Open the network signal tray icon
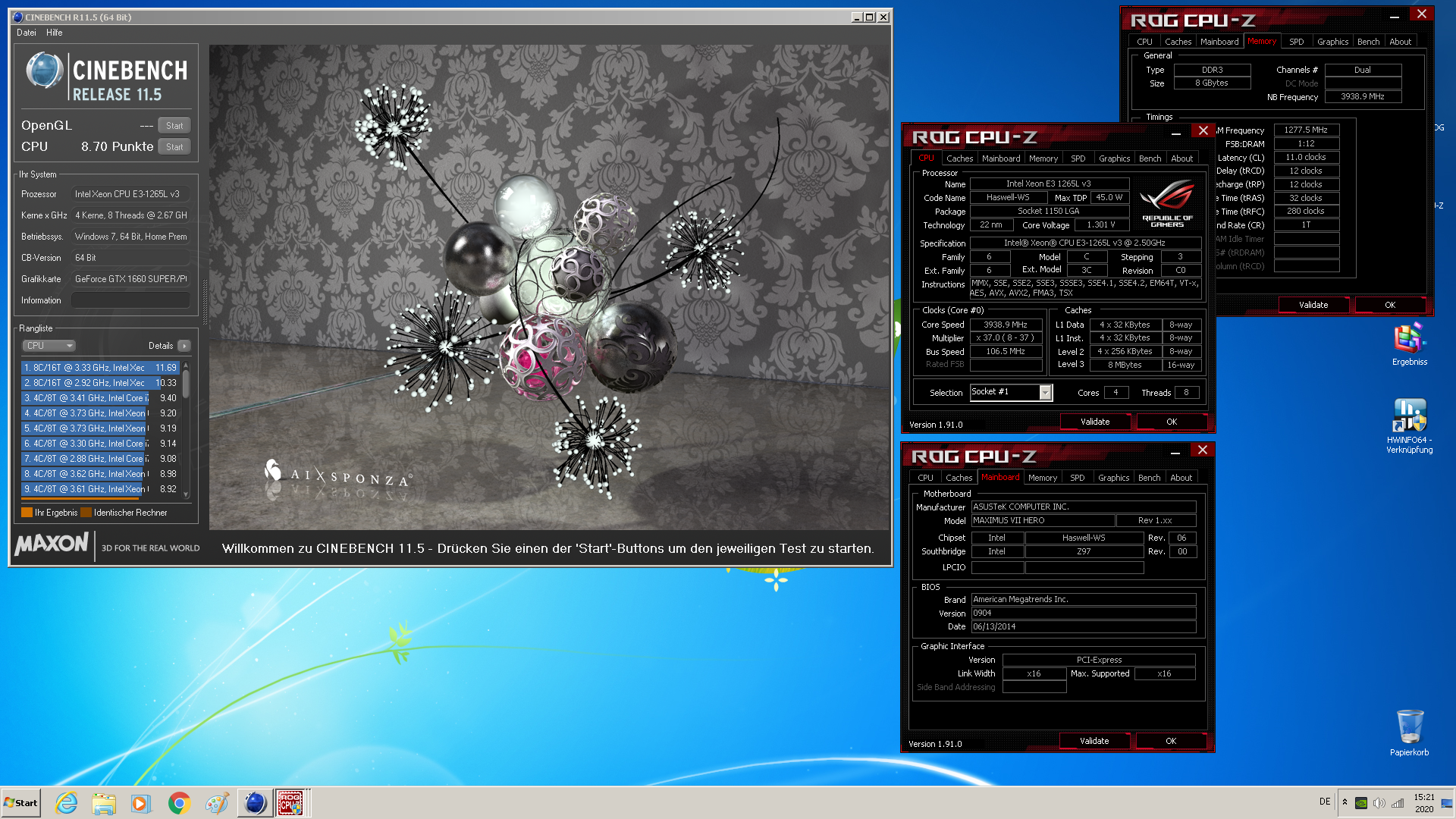 tap(1398, 803)
